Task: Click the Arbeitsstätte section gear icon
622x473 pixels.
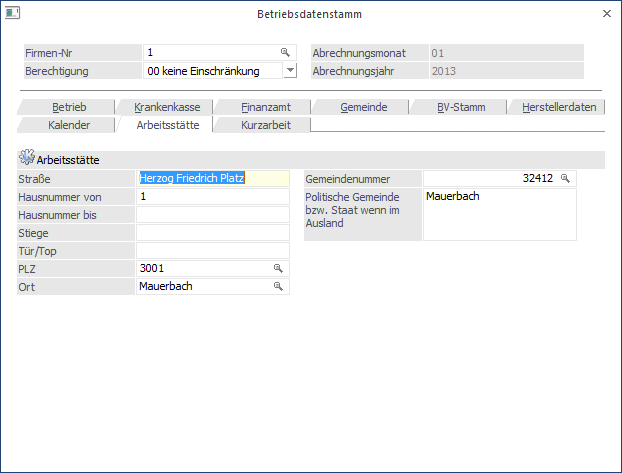Action: pos(26,159)
